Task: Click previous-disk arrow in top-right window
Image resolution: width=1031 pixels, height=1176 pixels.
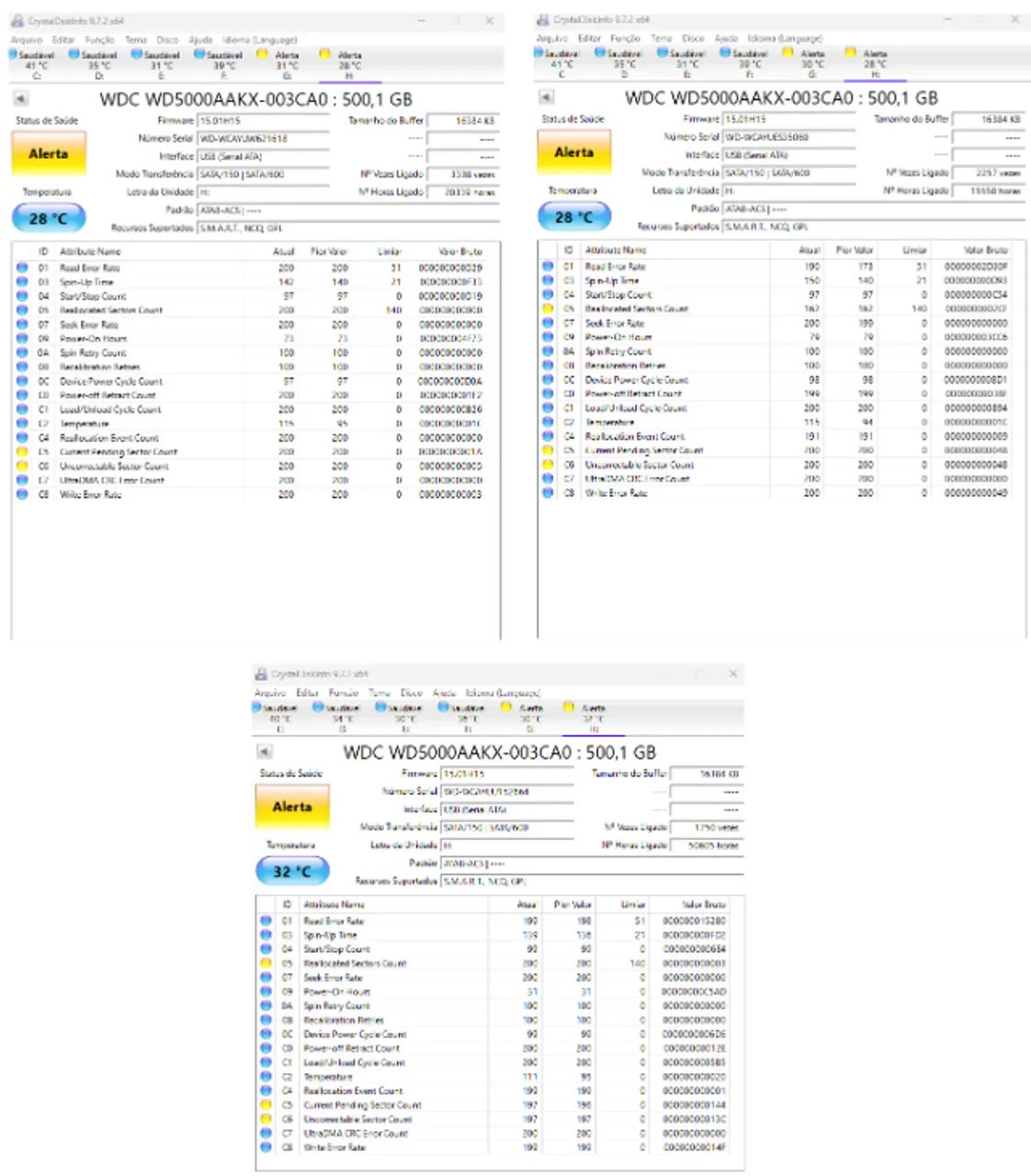Action: tap(546, 97)
